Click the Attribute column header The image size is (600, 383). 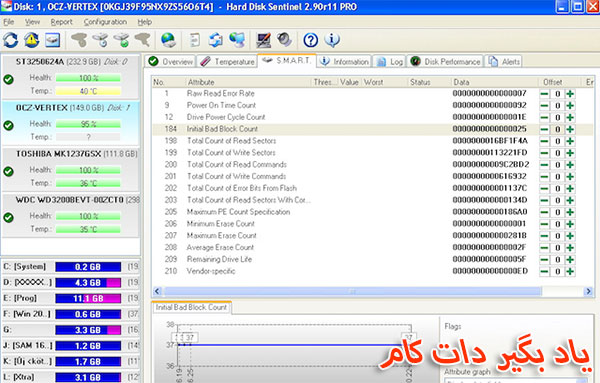pyautogui.click(x=248, y=82)
